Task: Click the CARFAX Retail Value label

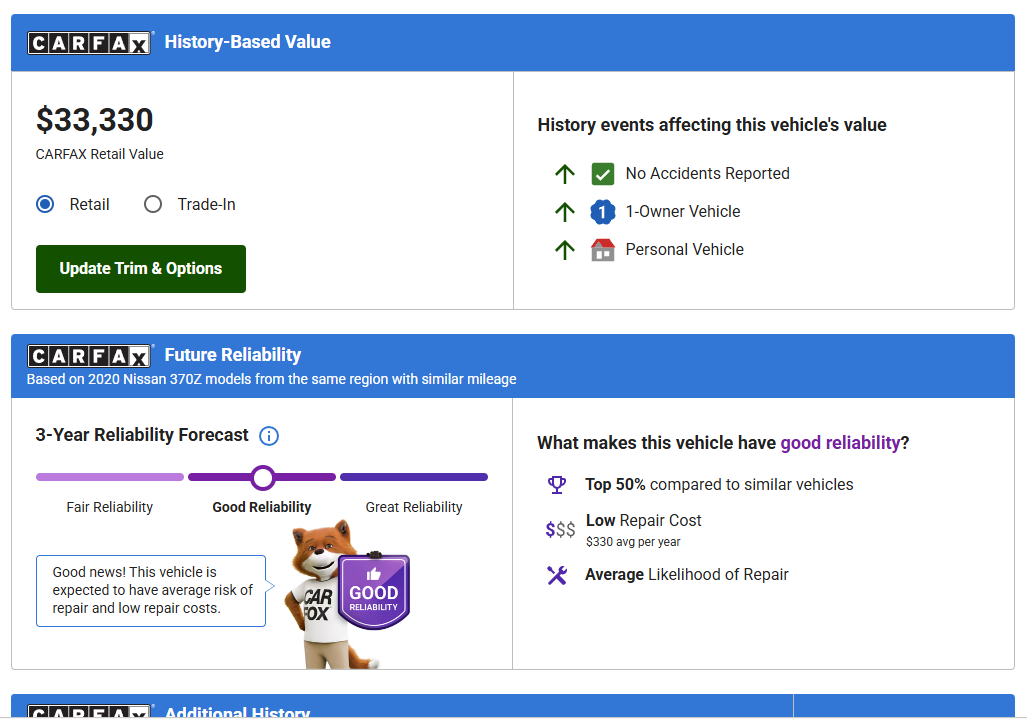Action: (x=100, y=155)
